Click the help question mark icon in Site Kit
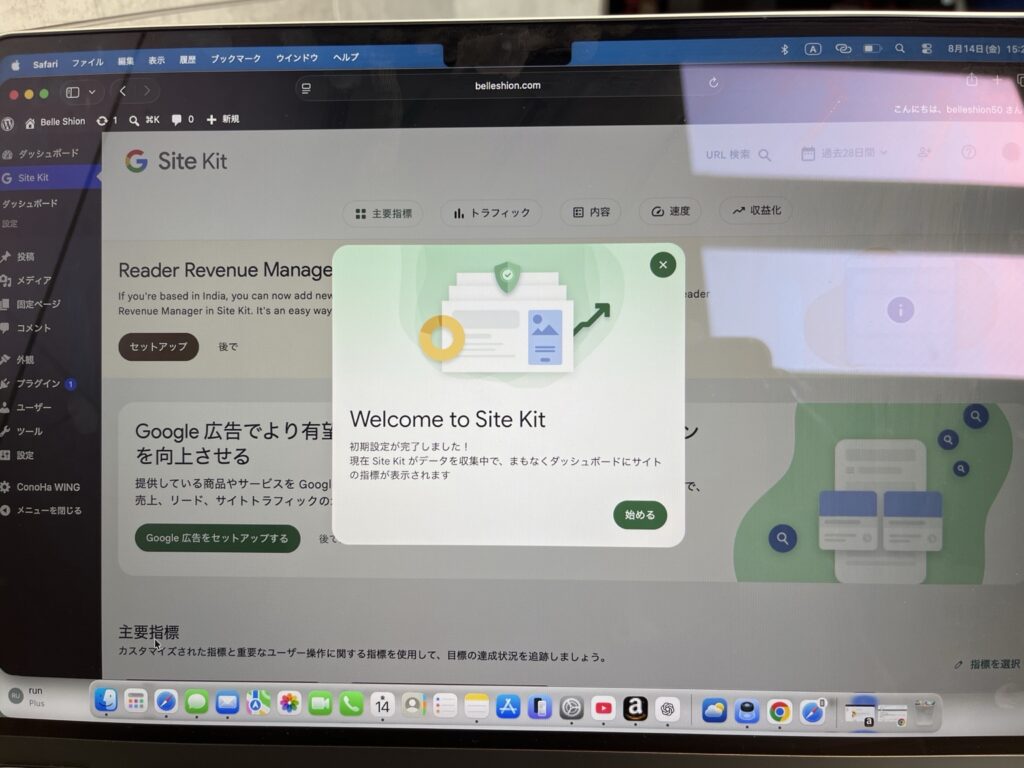This screenshot has height=768, width=1024. (x=968, y=152)
